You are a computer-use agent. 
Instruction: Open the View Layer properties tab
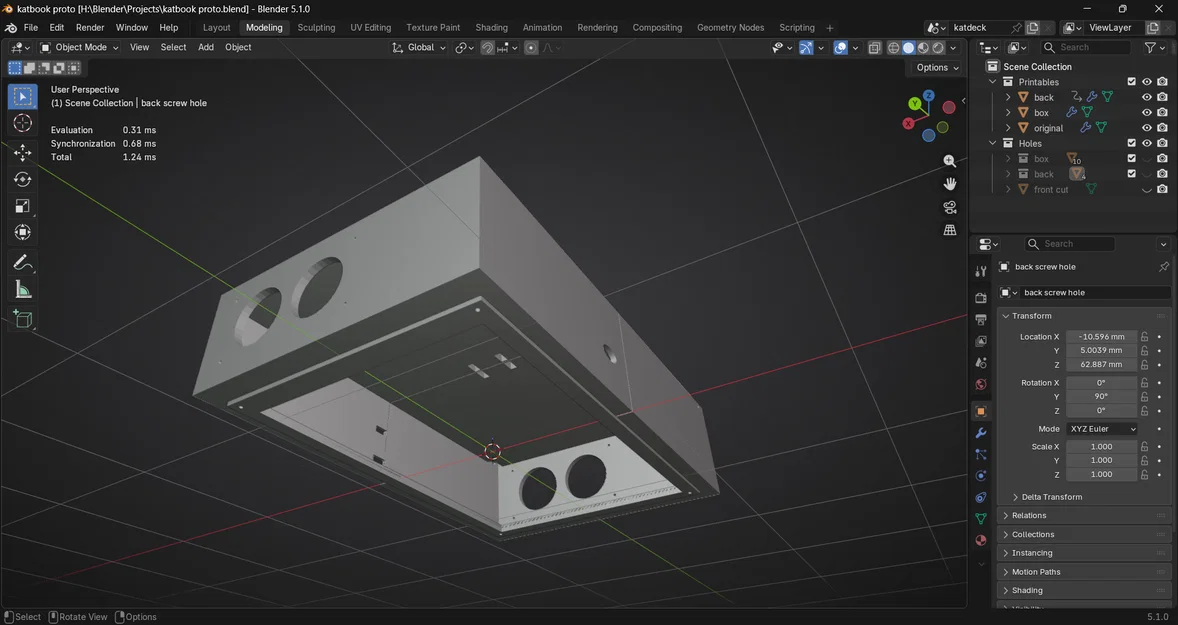pos(980,341)
